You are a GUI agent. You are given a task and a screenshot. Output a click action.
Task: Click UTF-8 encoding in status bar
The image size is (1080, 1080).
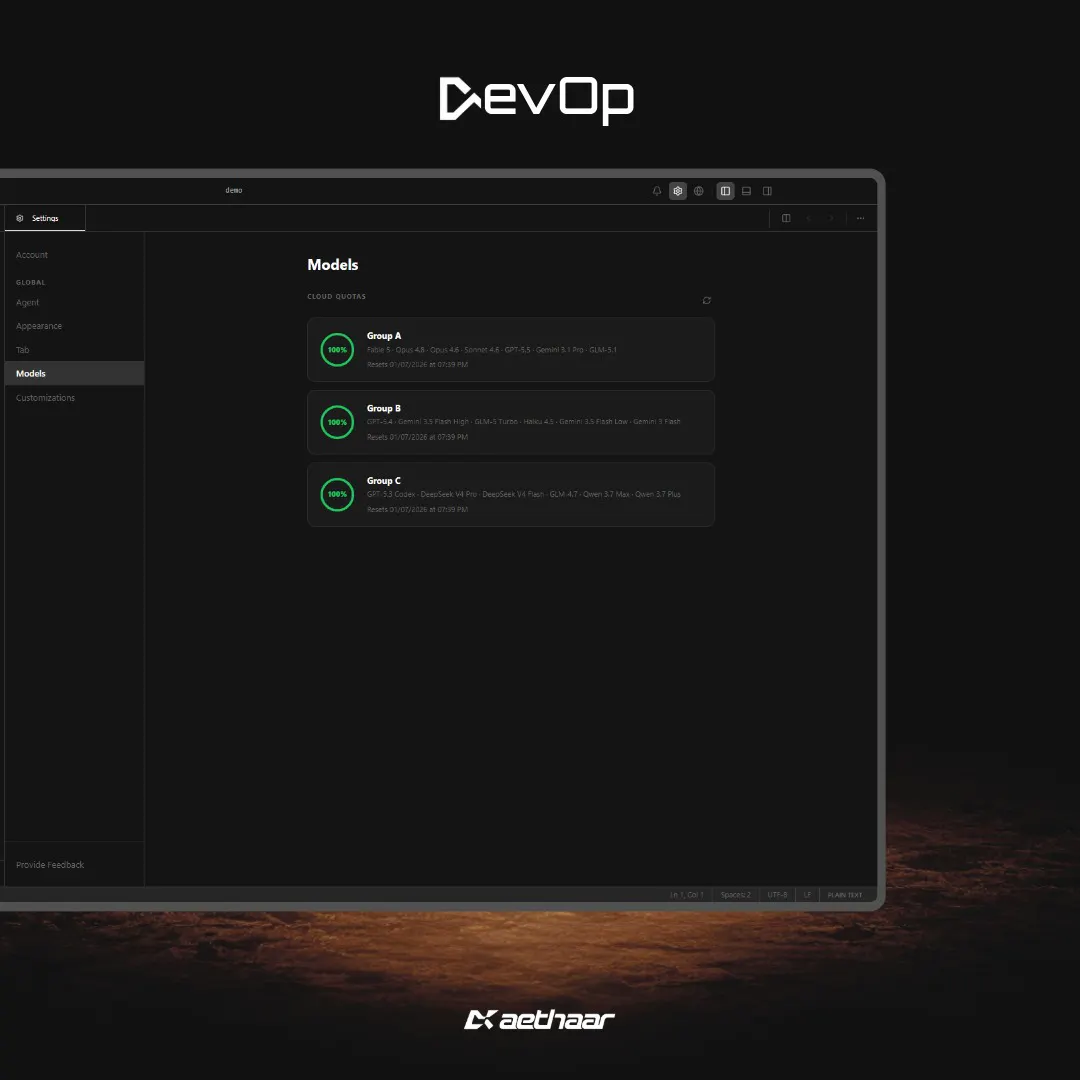pos(777,895)
